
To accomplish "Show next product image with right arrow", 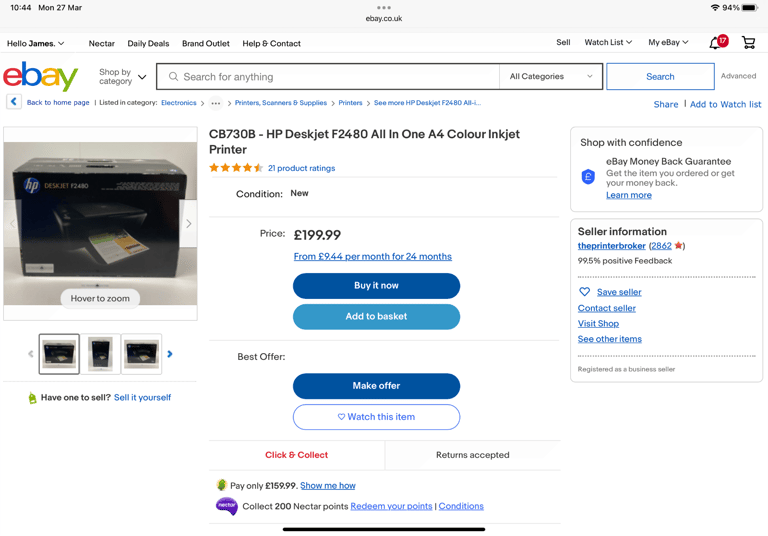I will click(x=189, y=224).
